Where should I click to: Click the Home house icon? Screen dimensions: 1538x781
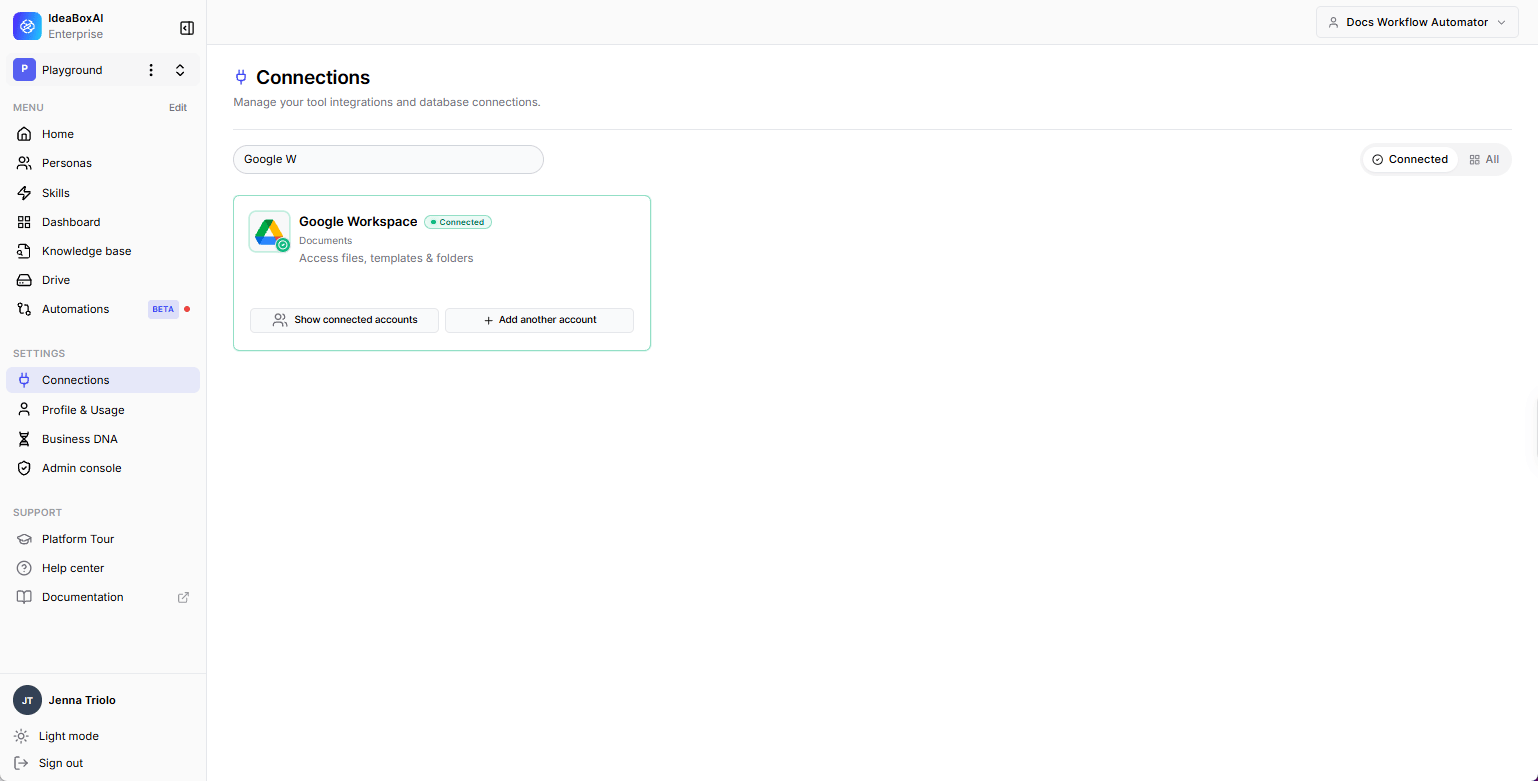tap(24, 134)
